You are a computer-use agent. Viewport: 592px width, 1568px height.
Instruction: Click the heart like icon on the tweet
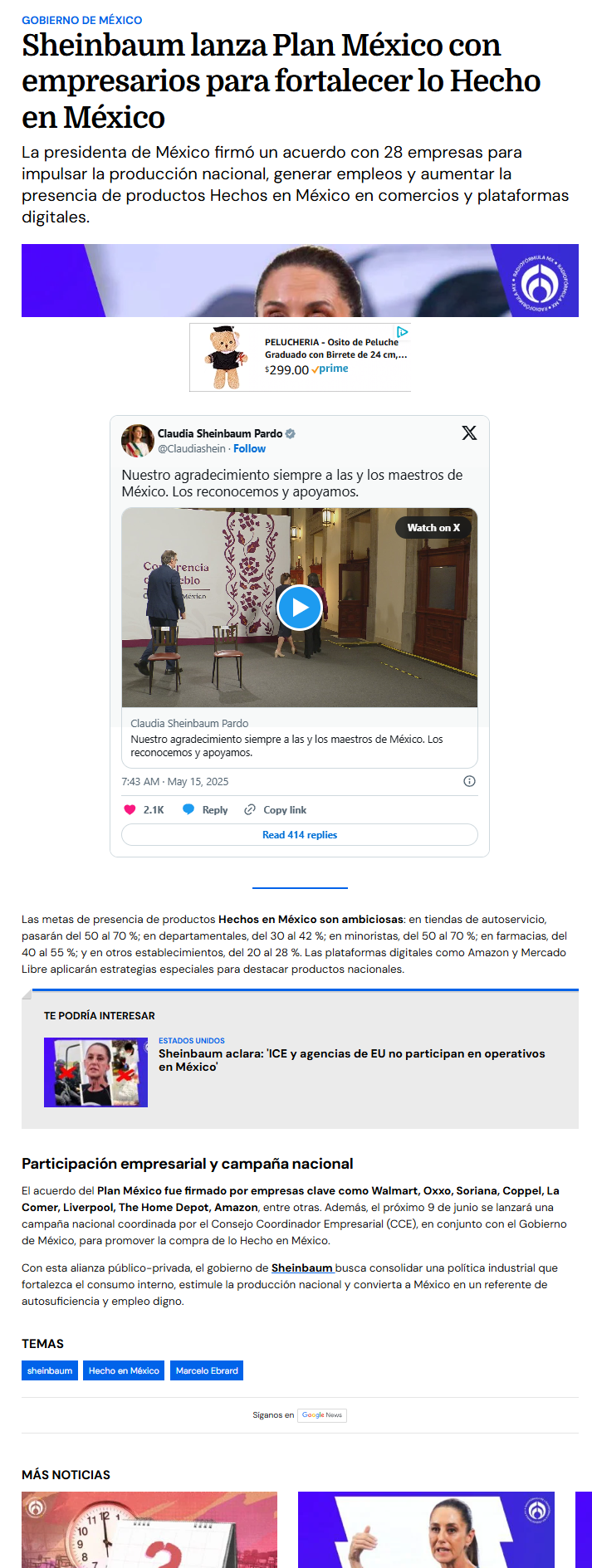point(130,809)
